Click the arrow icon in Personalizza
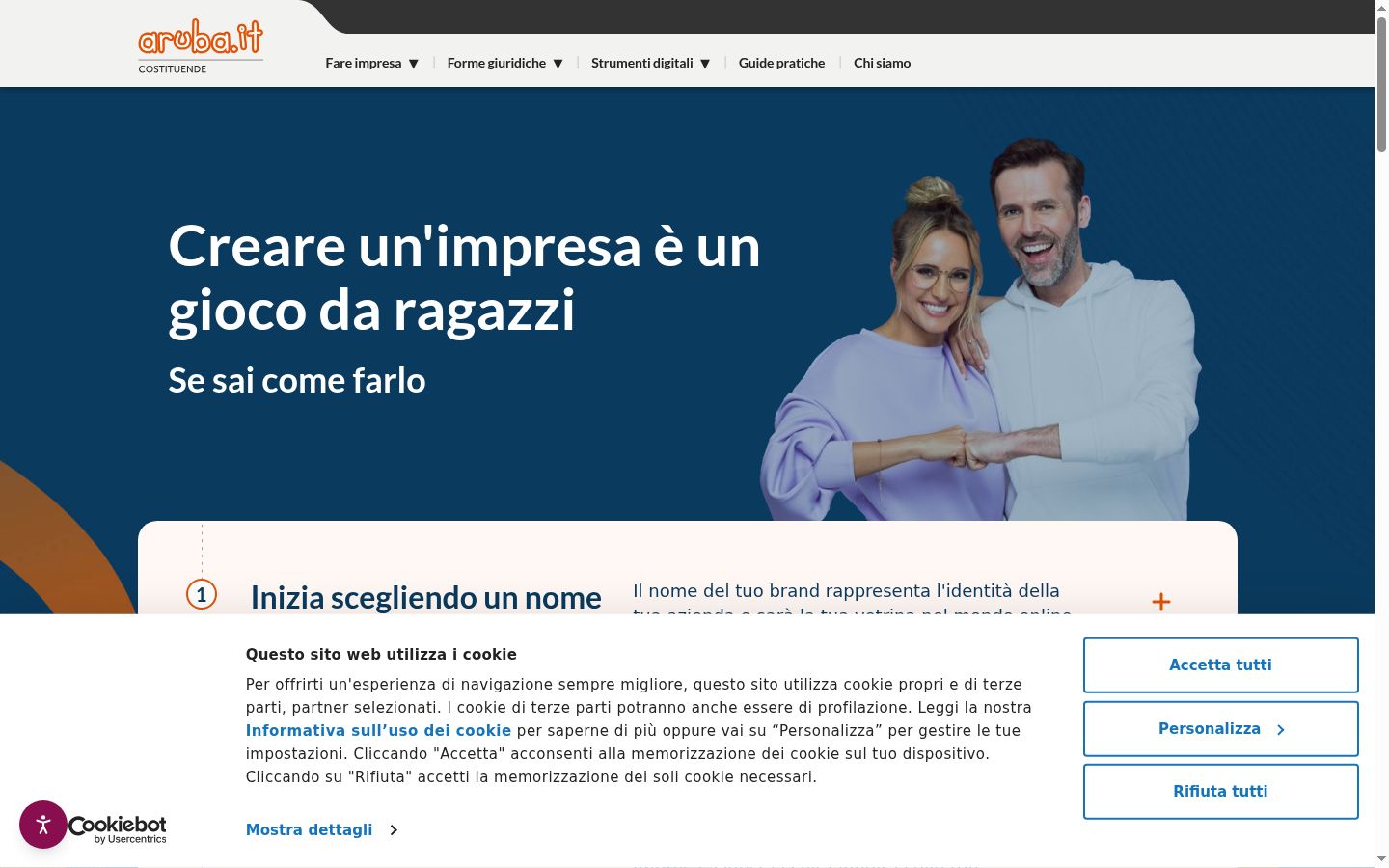This screenshot has height=868, width=1389. coord(1281,730)
